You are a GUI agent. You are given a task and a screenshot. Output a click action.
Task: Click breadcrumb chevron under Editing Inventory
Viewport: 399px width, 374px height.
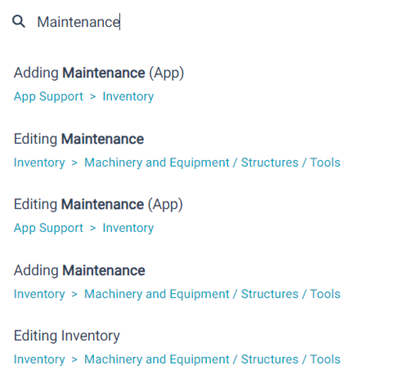[x=74, y=360]
